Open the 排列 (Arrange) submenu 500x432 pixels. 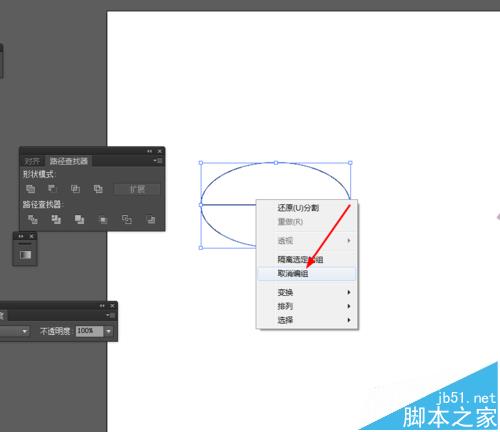coord(307,306)
